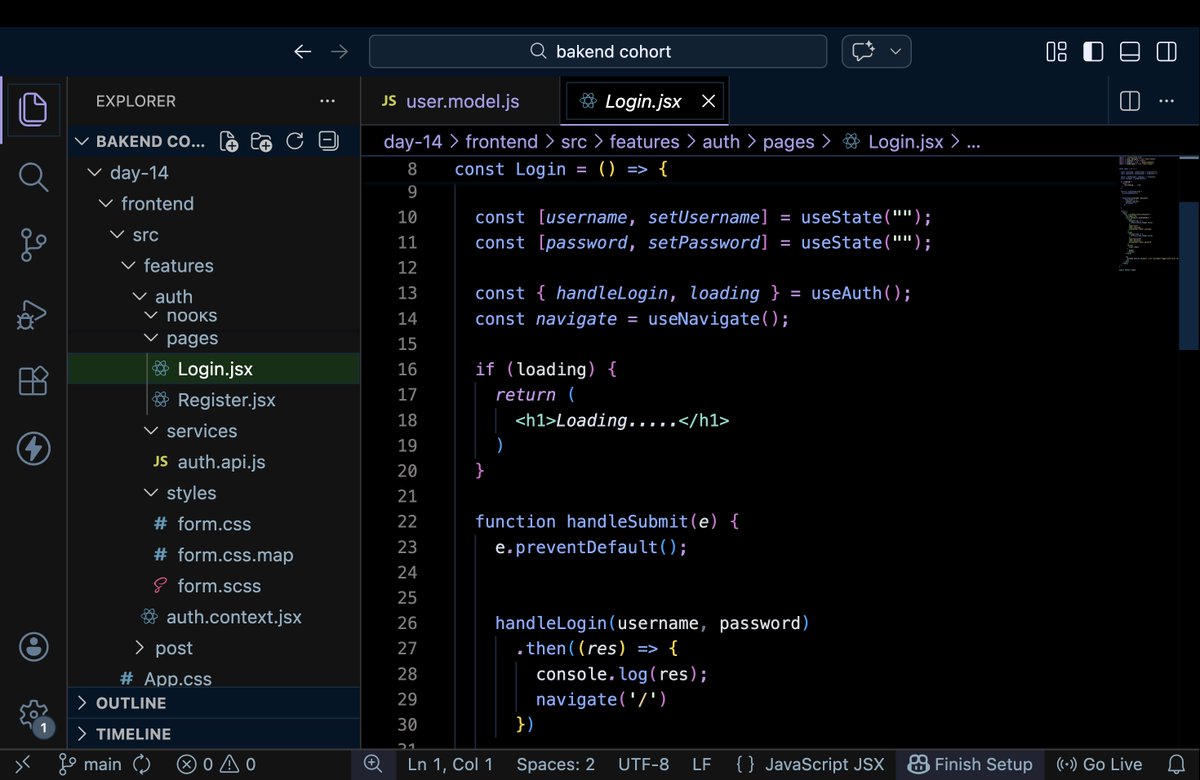The image size is (1200, 780).
Task: Collapse the styles folder
Action: pos(150,493)
